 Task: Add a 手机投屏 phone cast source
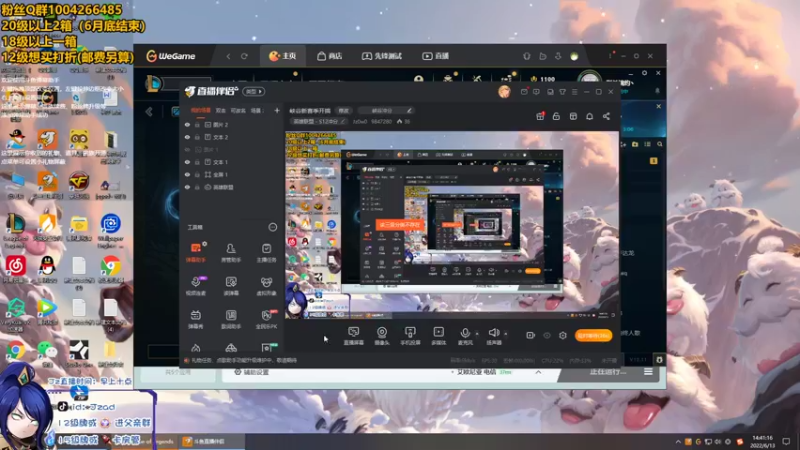click(410, 336)
